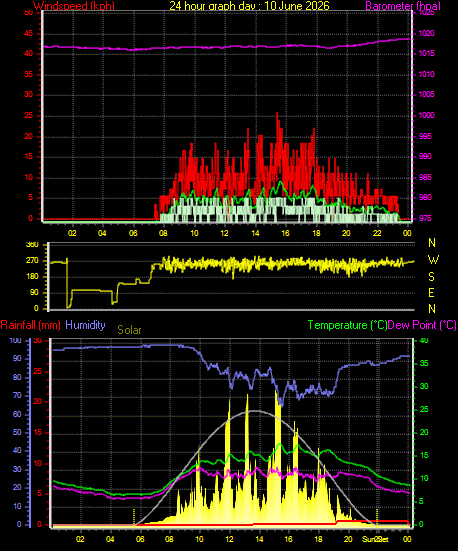This screenshot has height=551, width=458.
Task: Click "40" on the green temperature axis
Action: pyautogui.click(x=424, y=341)
